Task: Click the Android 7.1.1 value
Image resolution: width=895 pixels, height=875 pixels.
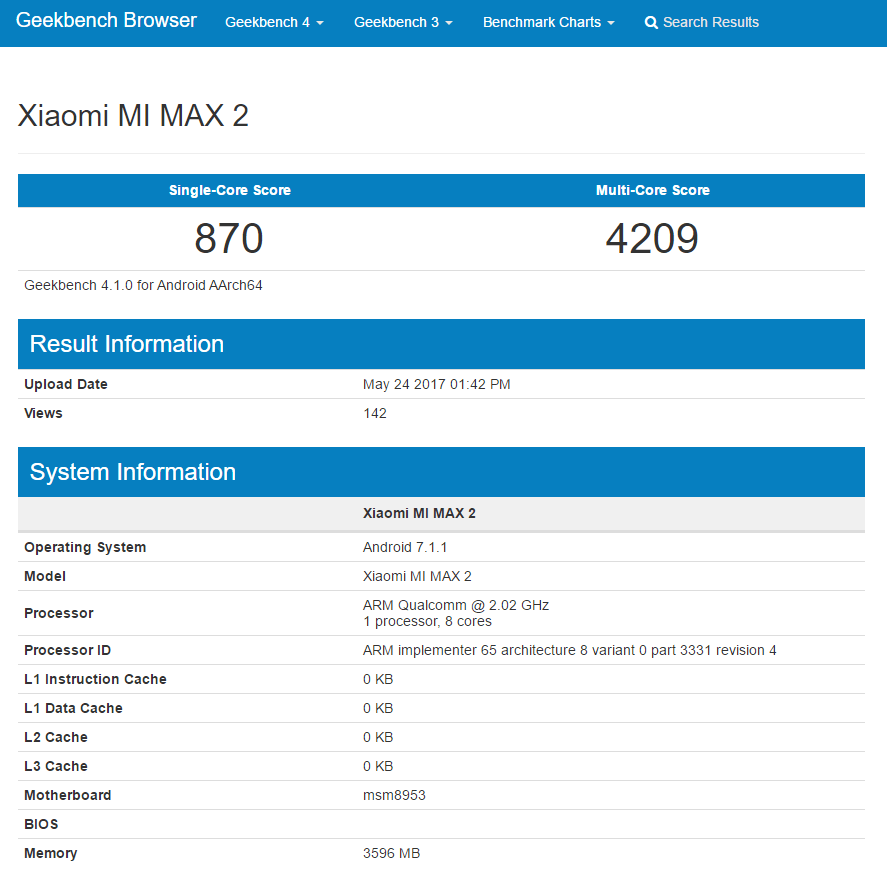Action: [x=405, y=547]
